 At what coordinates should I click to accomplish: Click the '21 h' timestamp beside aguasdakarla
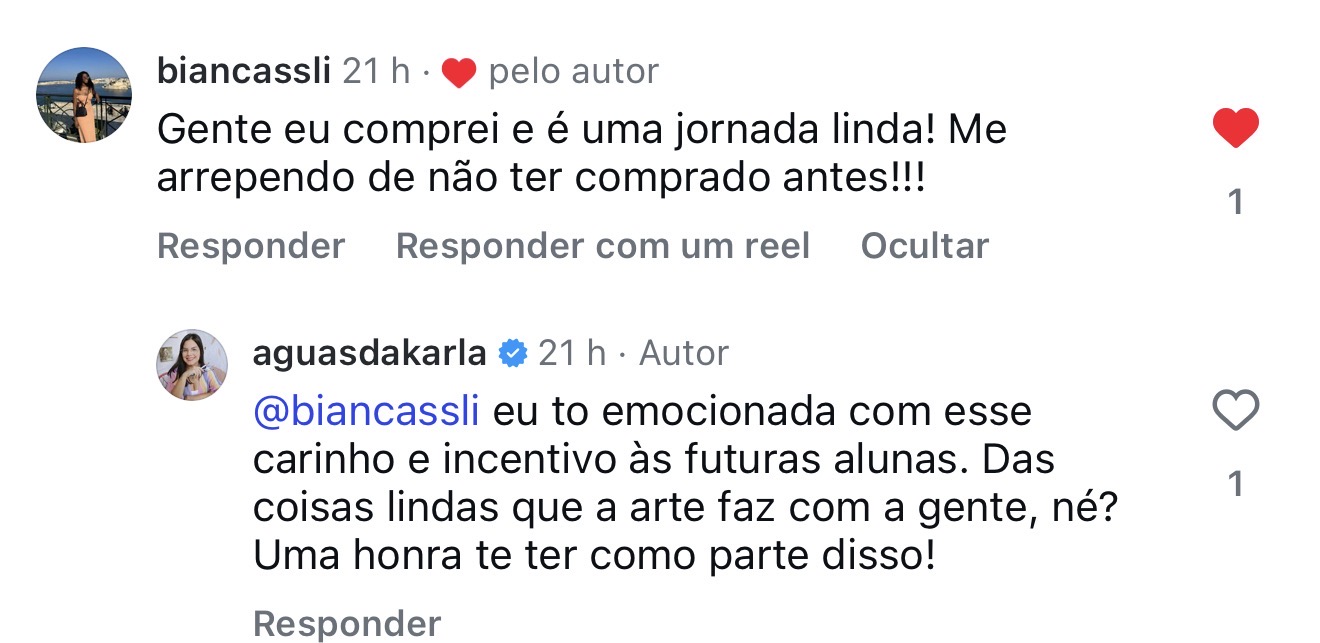tap(572, 353)
